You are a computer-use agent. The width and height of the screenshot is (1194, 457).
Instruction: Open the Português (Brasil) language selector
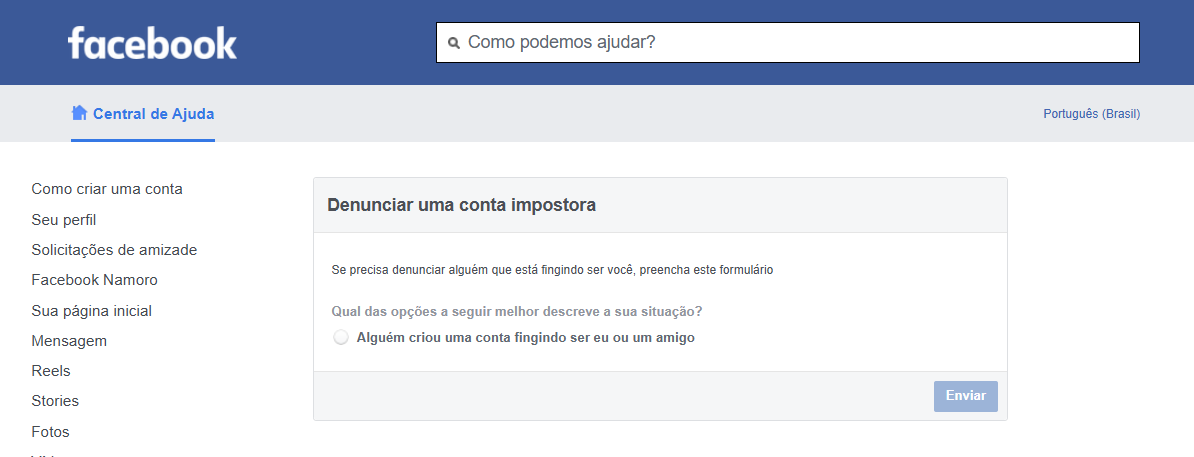(1091, 113)
